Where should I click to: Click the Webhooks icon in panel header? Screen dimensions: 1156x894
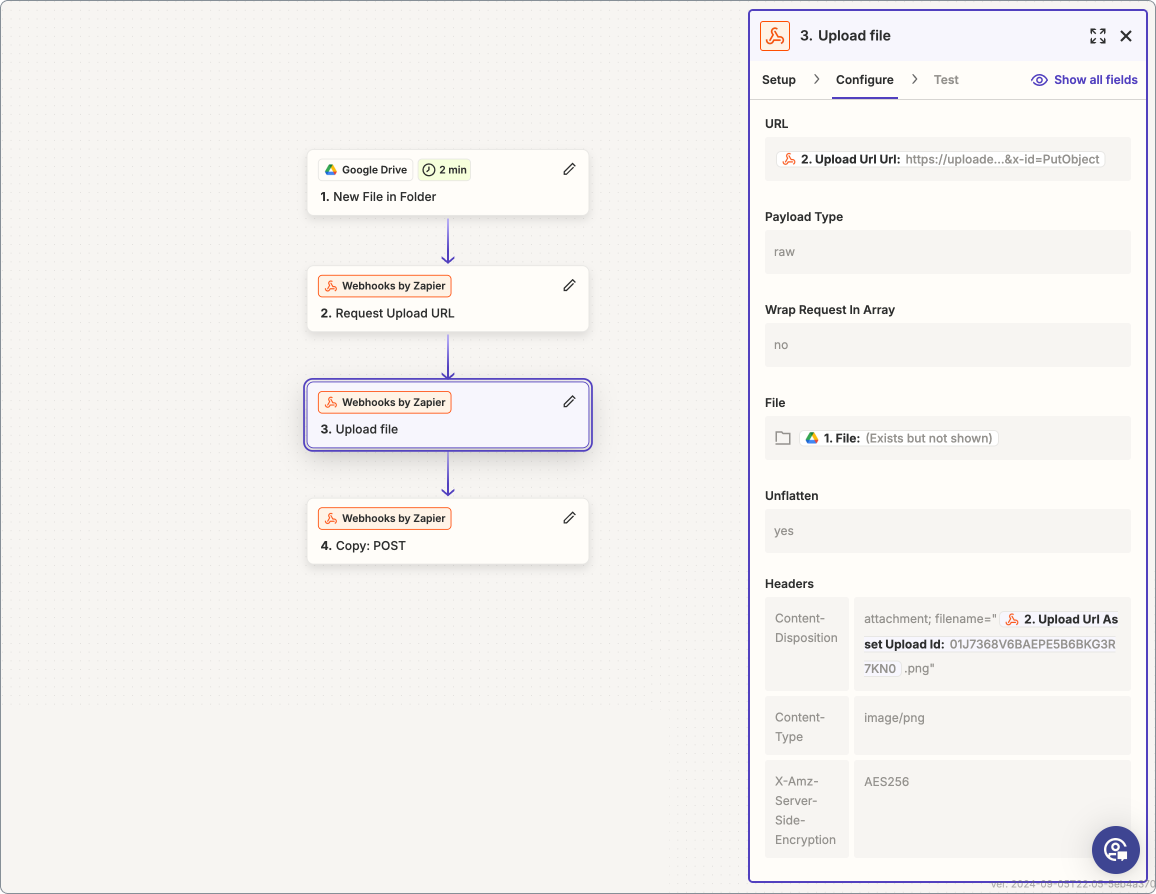(775, 36)
